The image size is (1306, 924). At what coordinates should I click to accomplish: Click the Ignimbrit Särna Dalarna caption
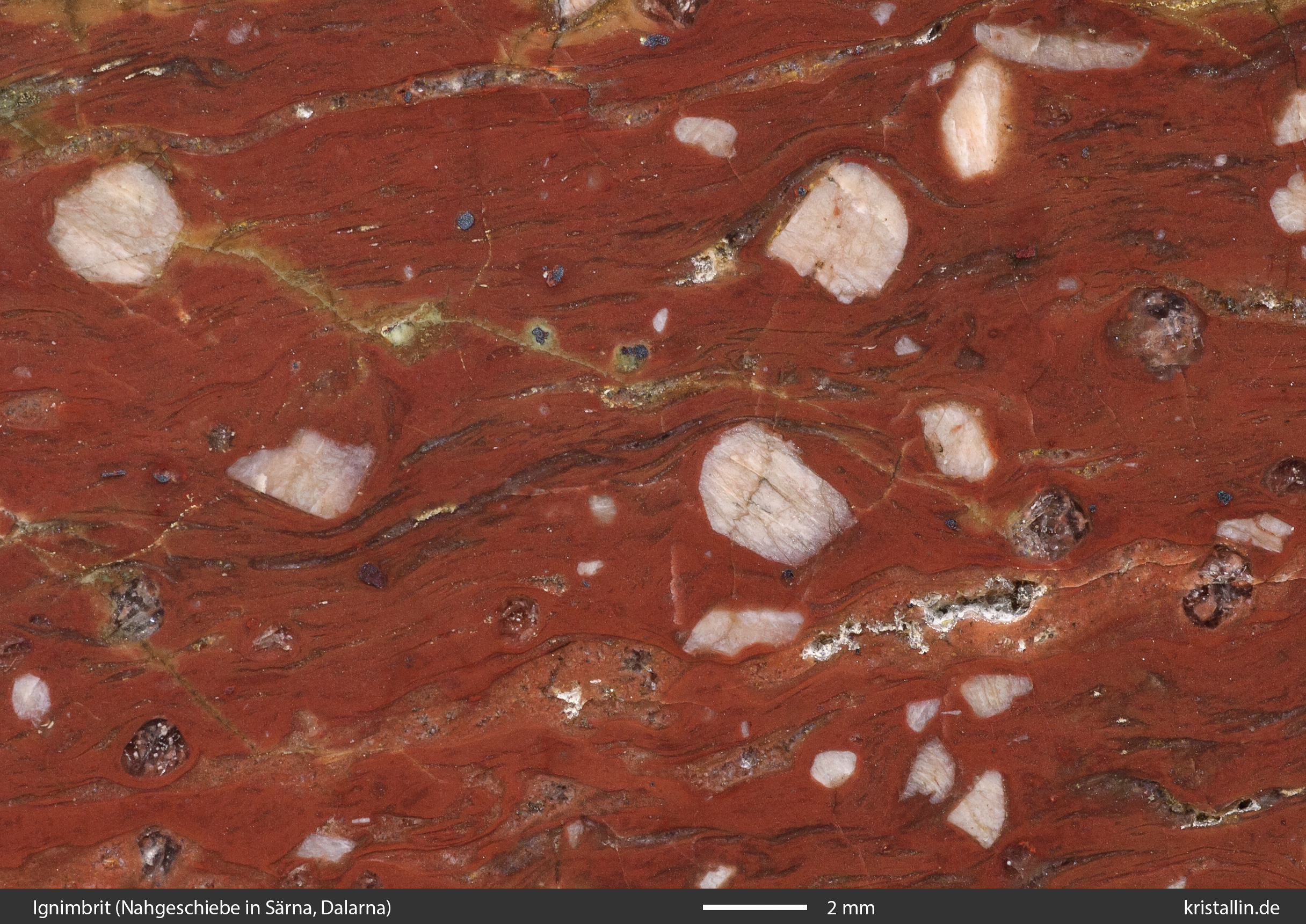click(212, 907)
